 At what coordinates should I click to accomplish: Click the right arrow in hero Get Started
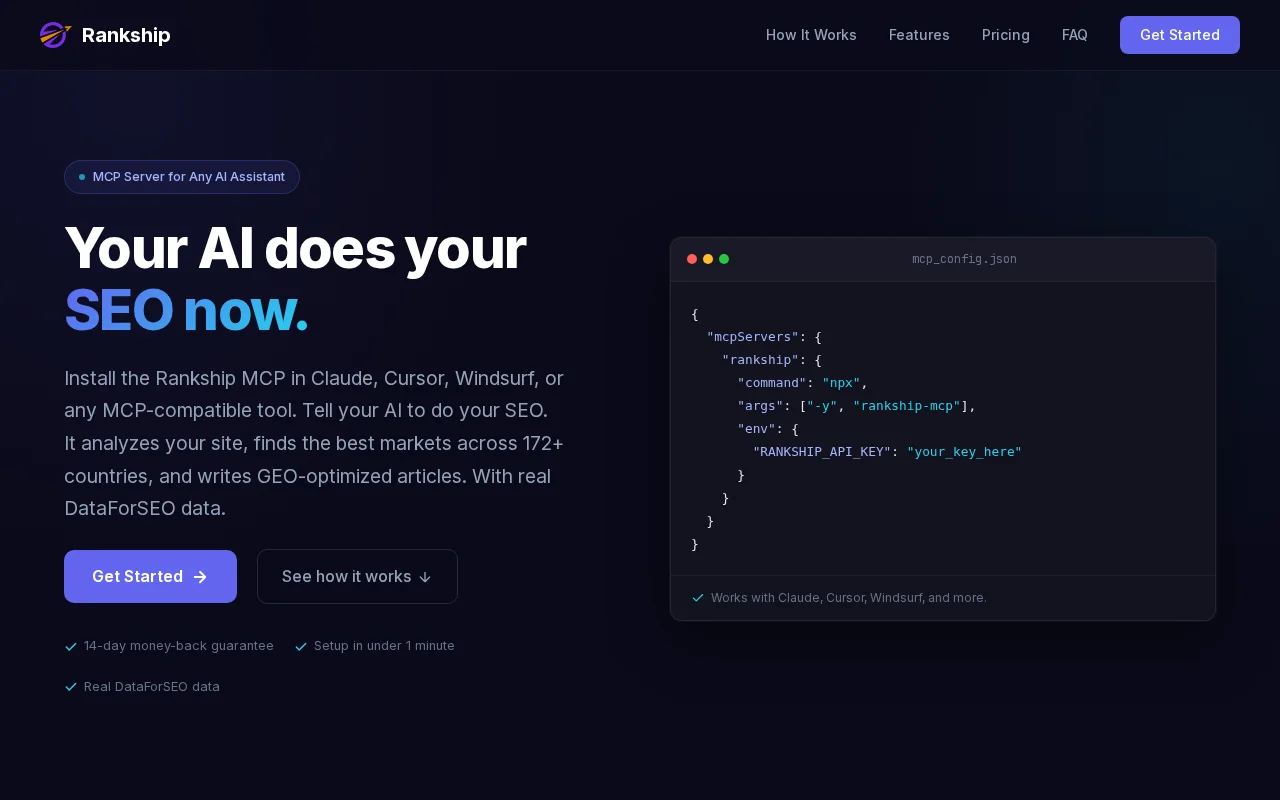200,577
